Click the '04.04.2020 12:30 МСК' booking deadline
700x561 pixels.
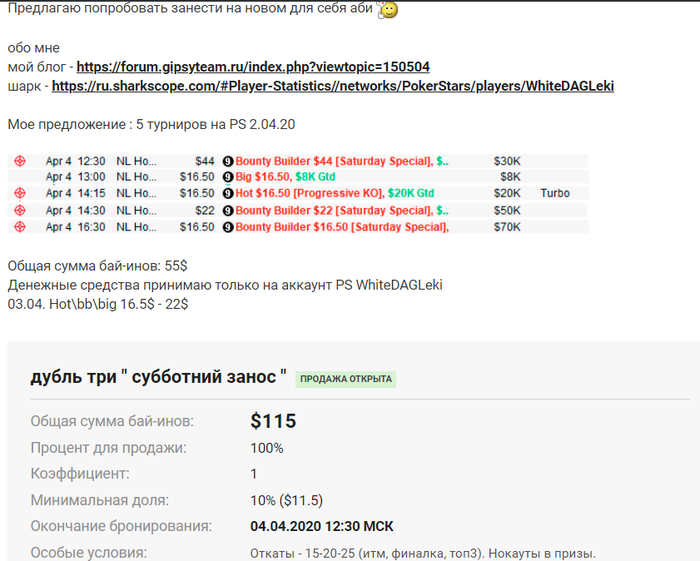(x=322, y=526)
